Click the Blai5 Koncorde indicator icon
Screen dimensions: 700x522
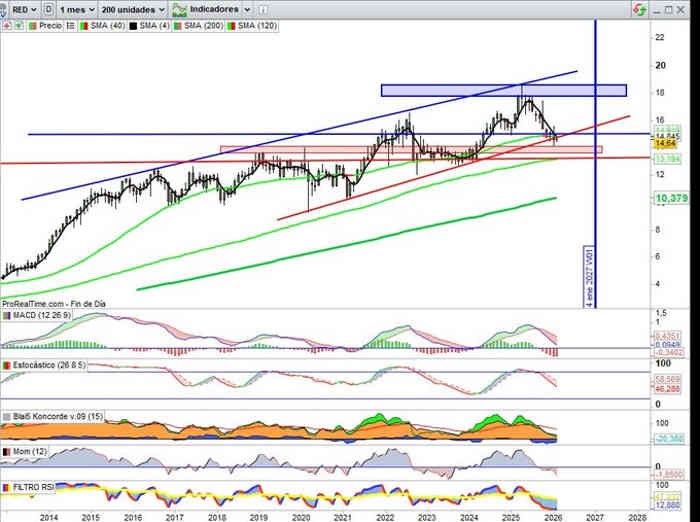pyautogui.click(x=6, y=416)
